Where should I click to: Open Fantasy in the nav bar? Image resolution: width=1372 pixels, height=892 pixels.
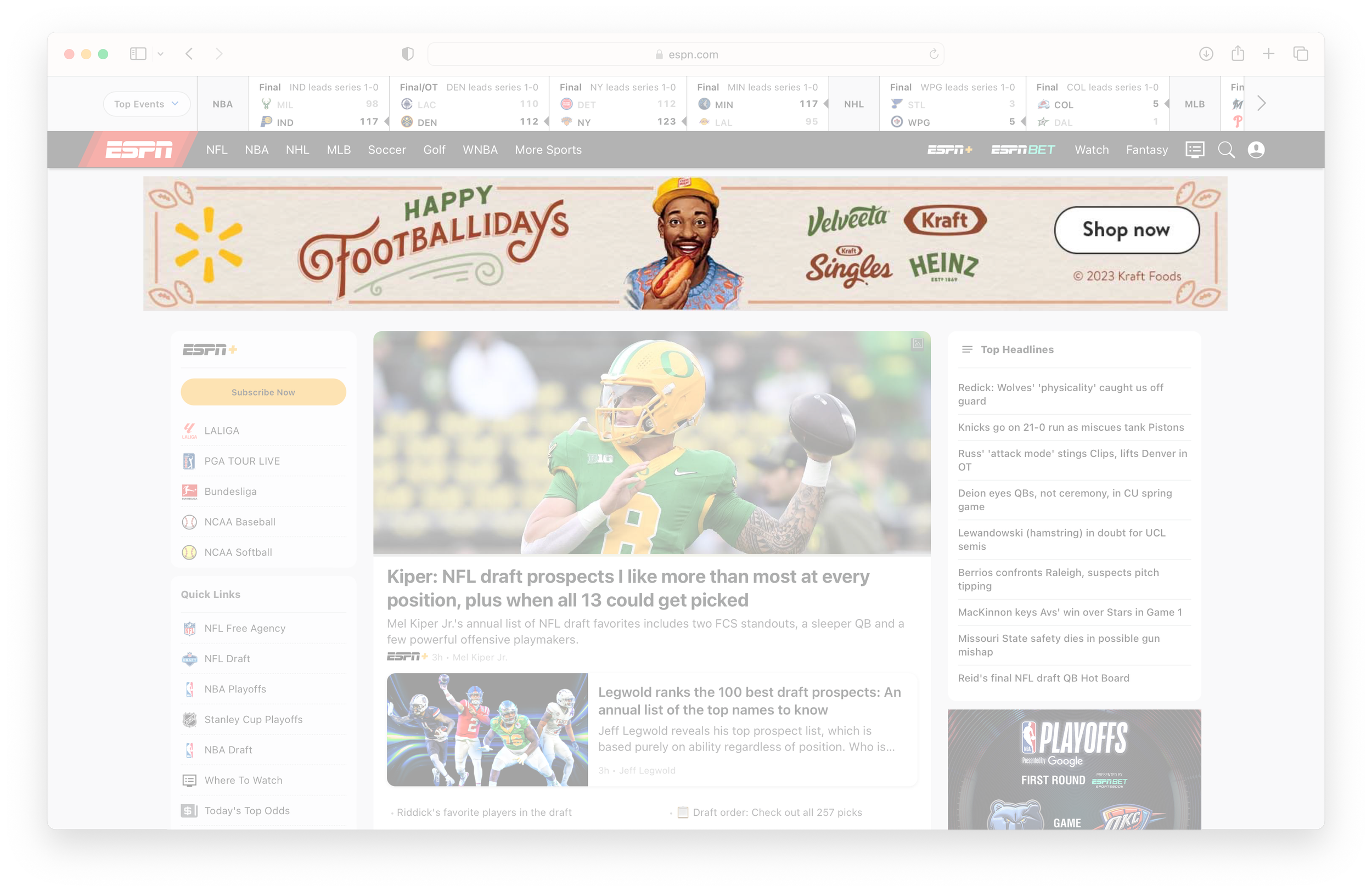(1146, 150)
